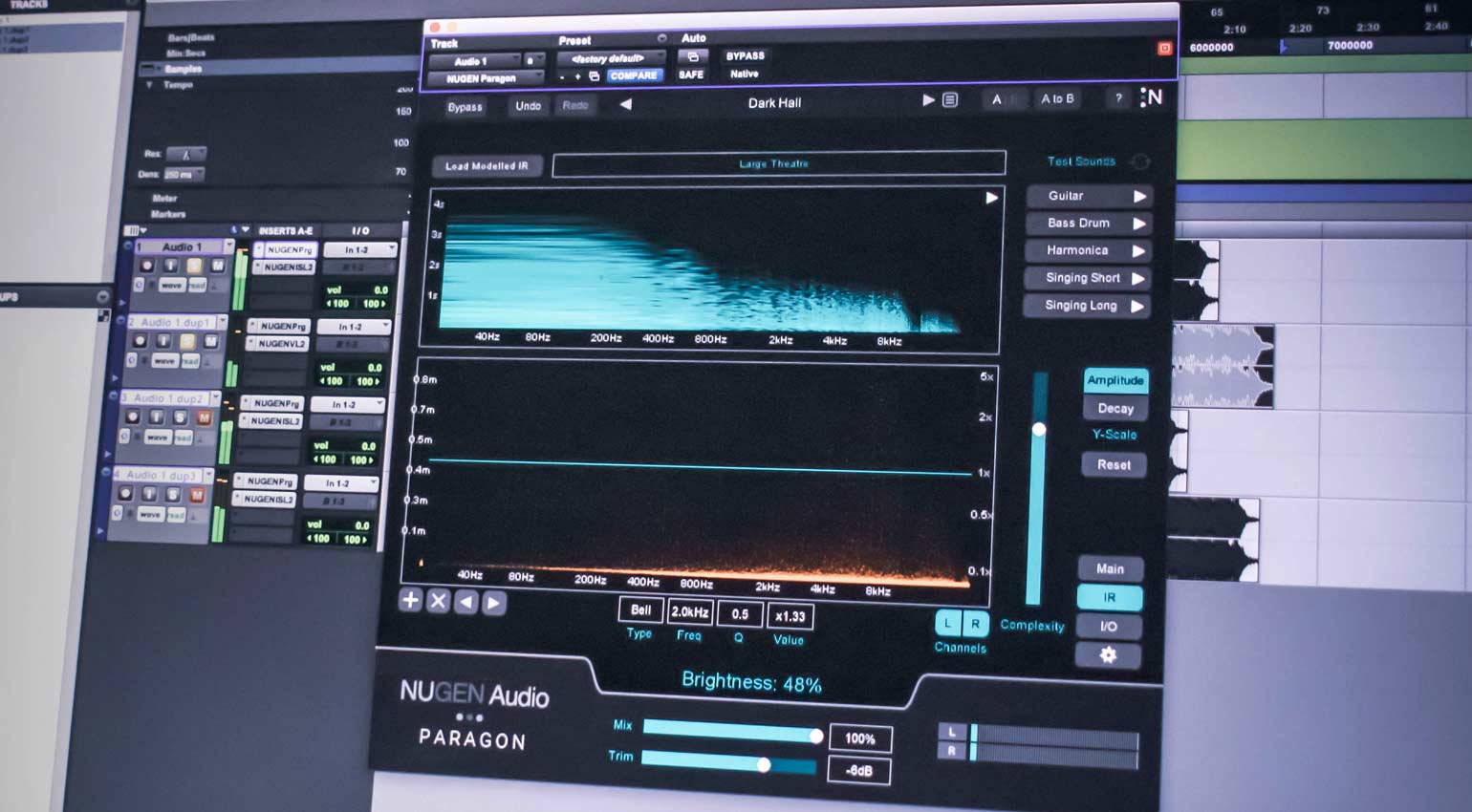The height and width of the screenshot is (812, 1472).
Task: Switch to the I/O tab
Action: (1109, 627)
